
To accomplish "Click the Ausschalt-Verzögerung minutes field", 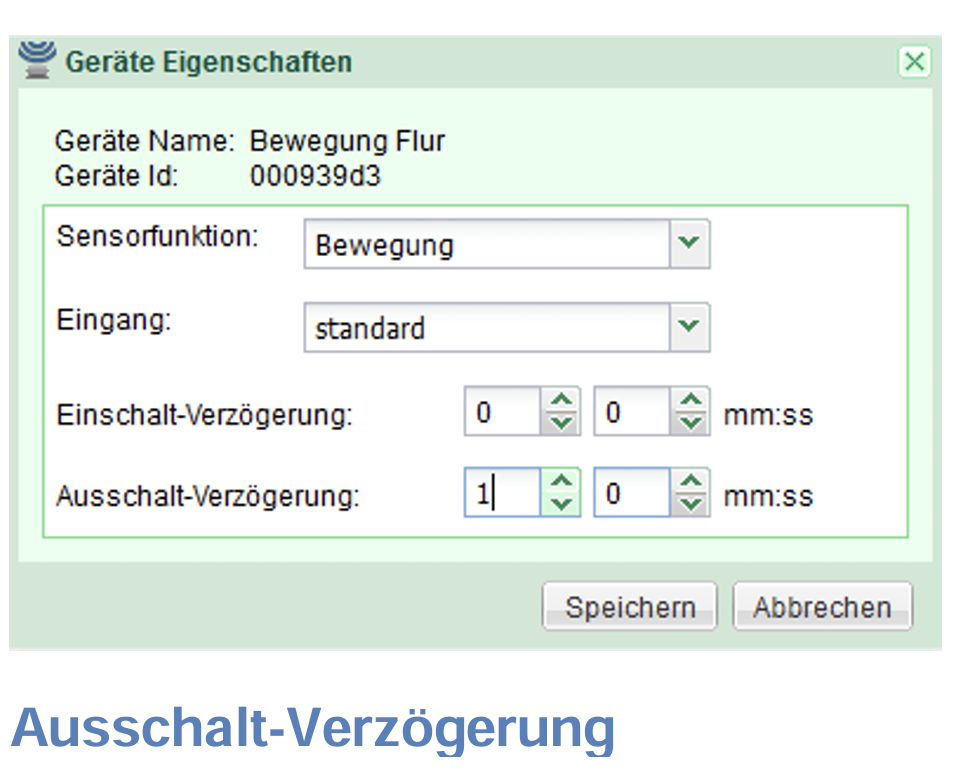I will 502,494.
